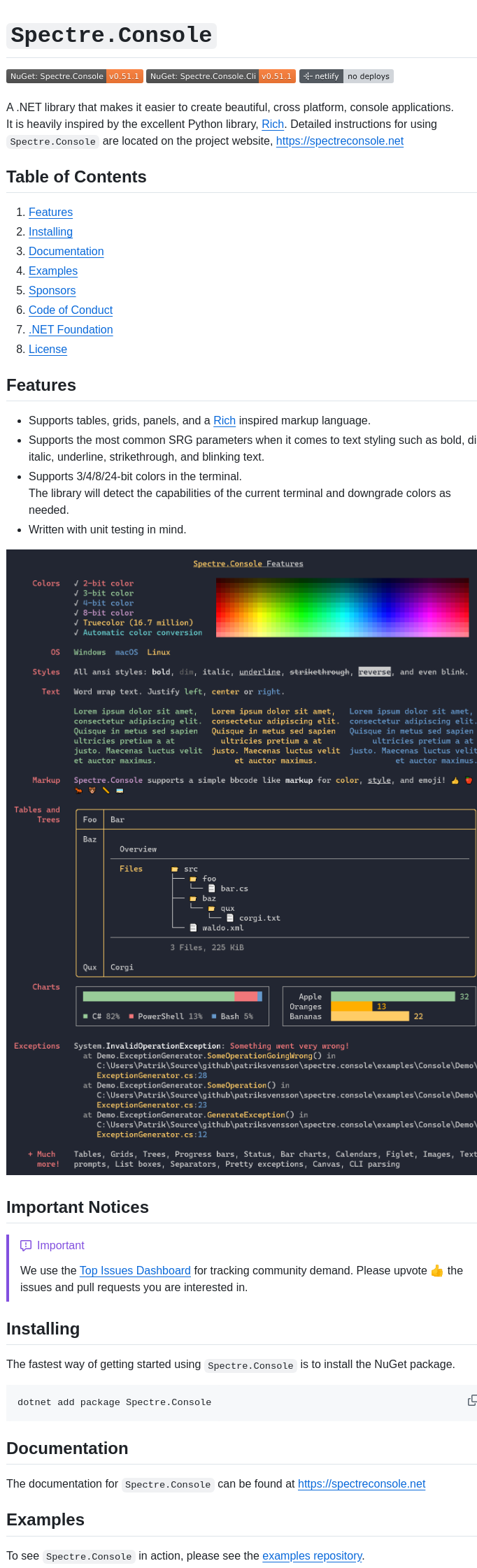Click the 'Table of Contents' heading
Image resolution: width=477 pixels, height=1568 pixels.
click(76, 177)
